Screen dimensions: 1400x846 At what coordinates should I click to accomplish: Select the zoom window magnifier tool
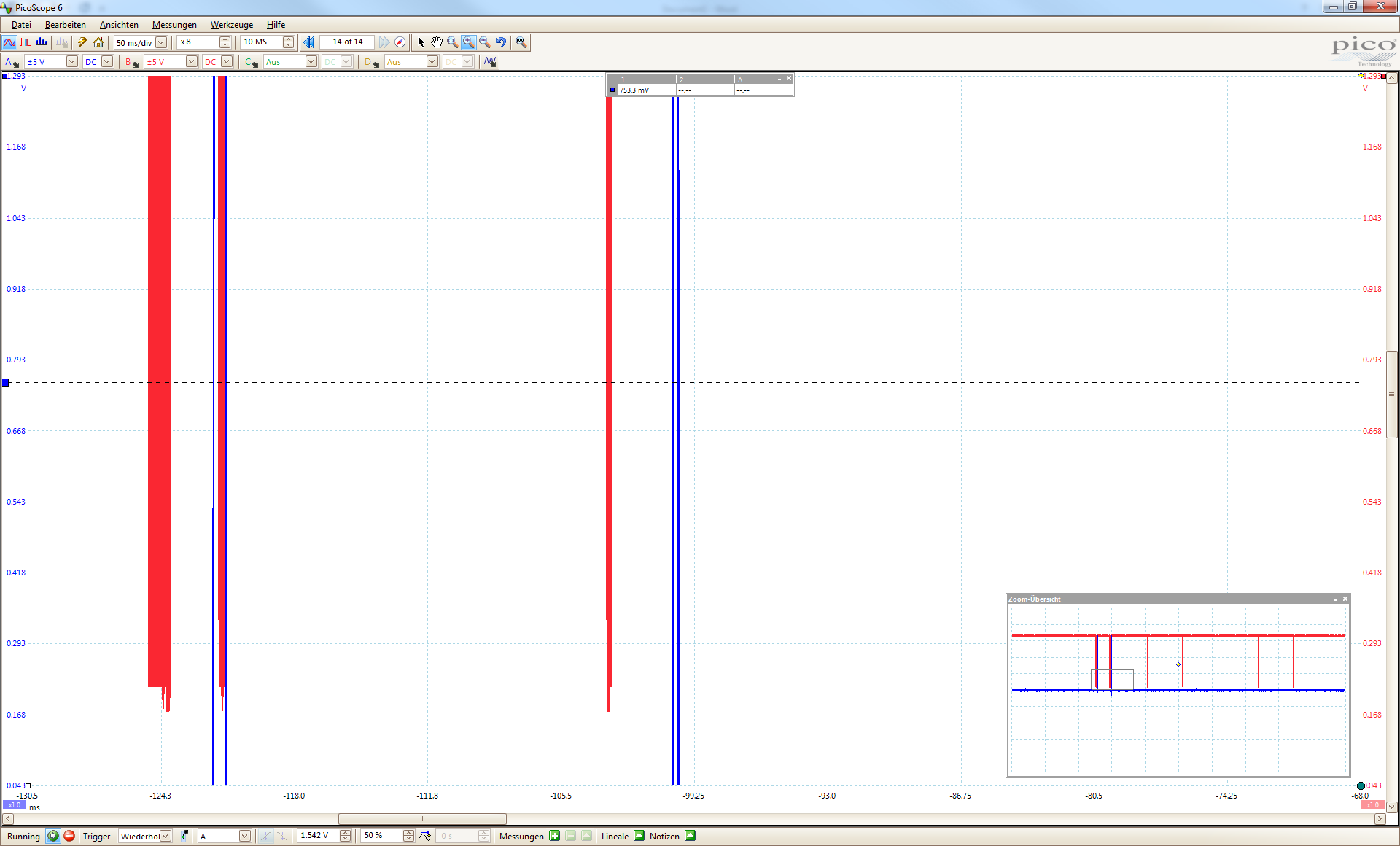pos(453,42)
